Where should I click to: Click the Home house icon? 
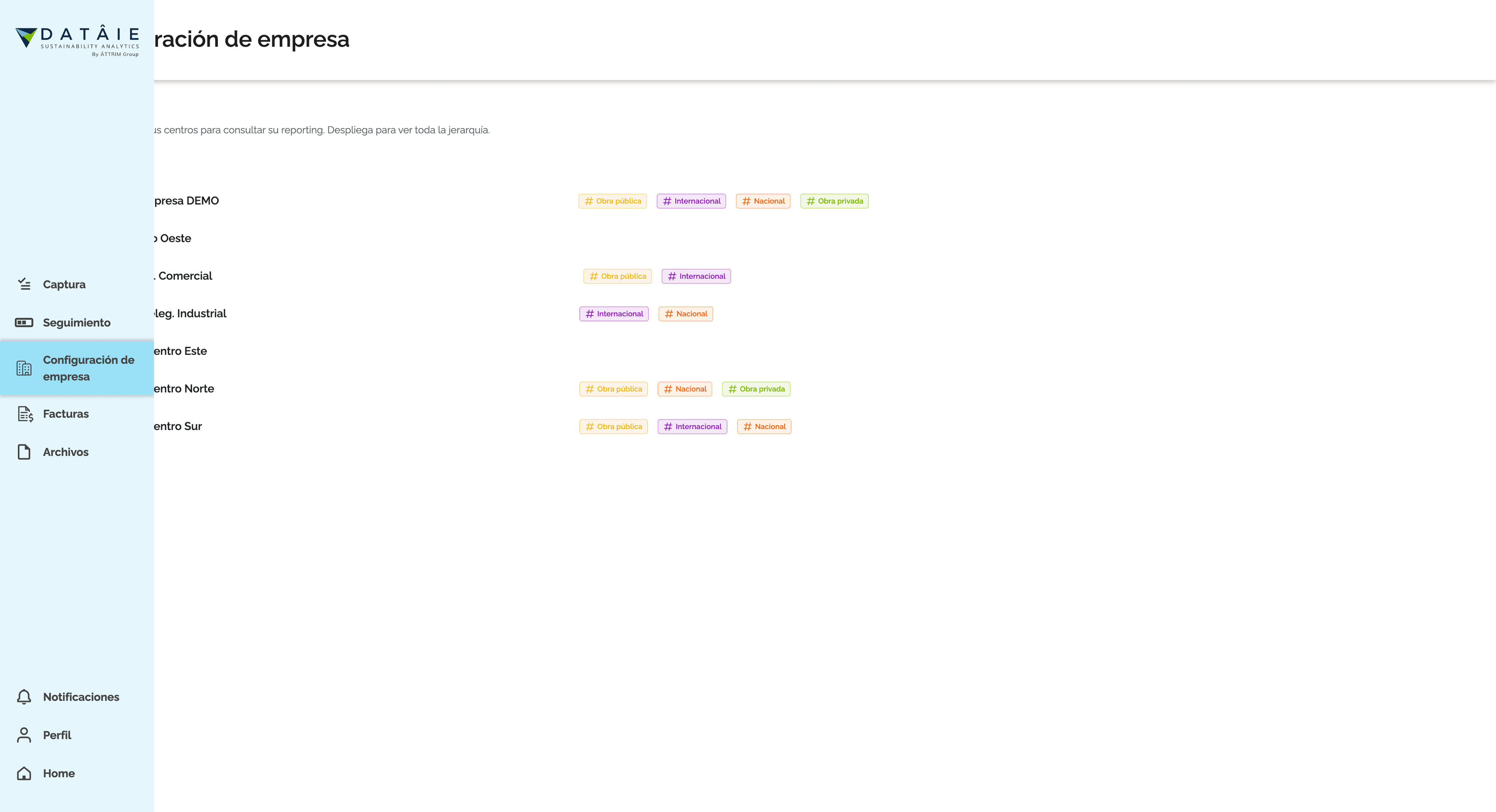[24, 773]
